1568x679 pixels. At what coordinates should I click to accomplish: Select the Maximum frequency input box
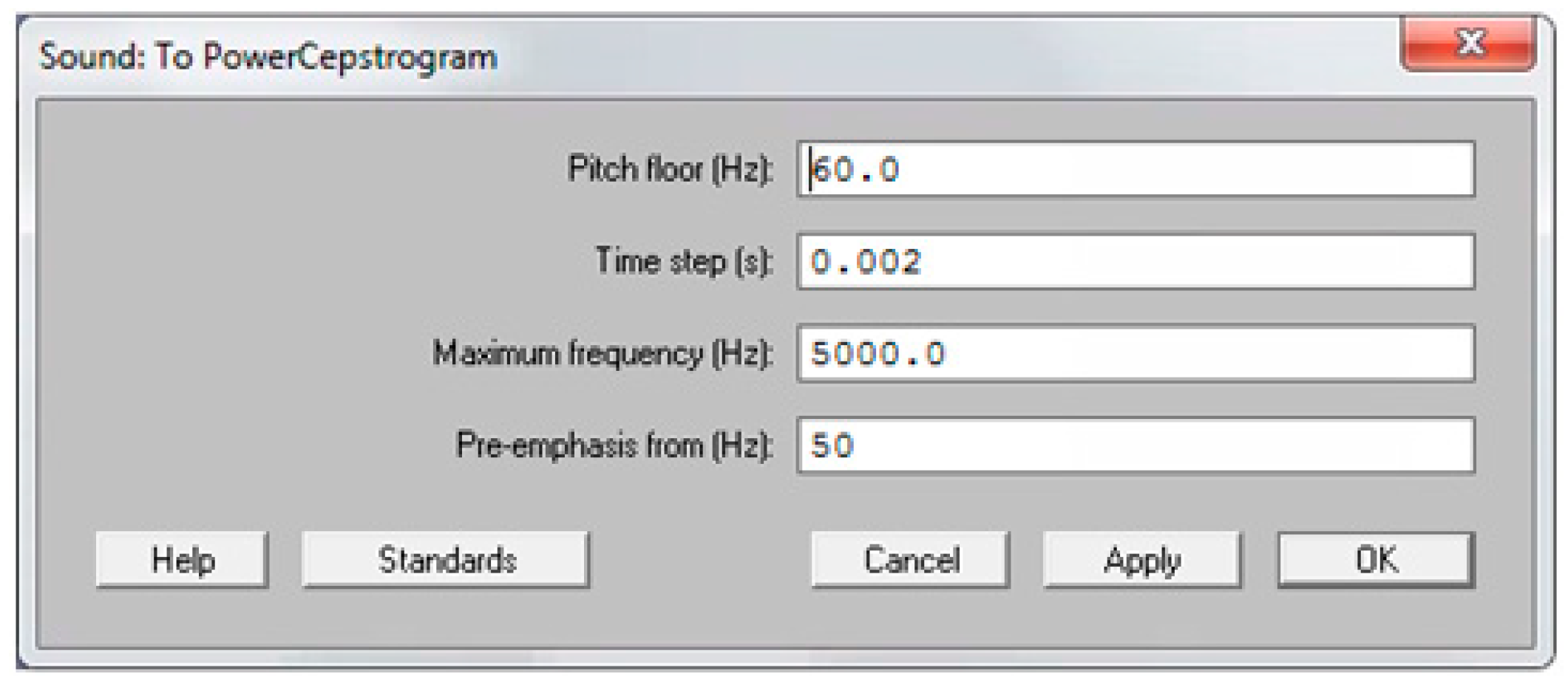[x=1183, y=353]
